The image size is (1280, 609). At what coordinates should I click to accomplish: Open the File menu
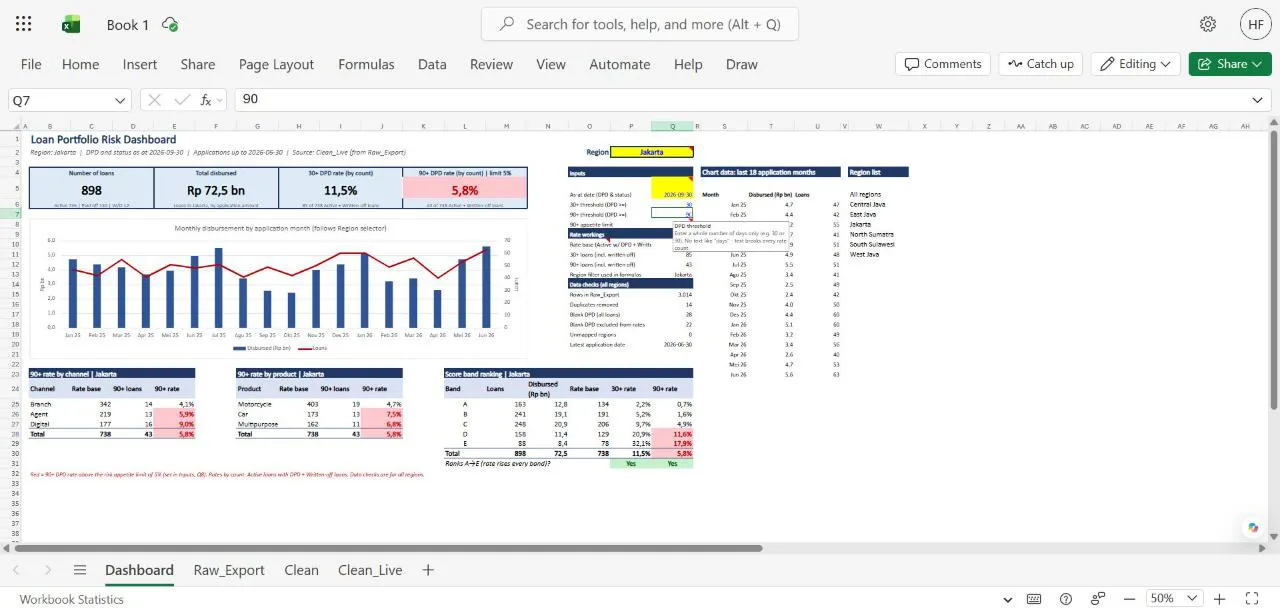click(x=31, y=64)
